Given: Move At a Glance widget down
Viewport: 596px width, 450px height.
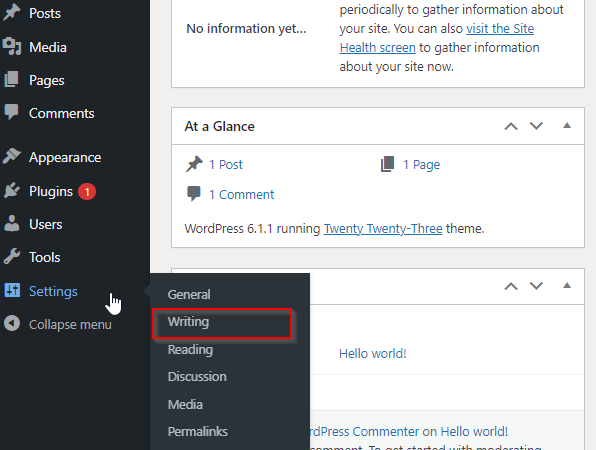Looking at the screenshot, I should click(536, 126).
